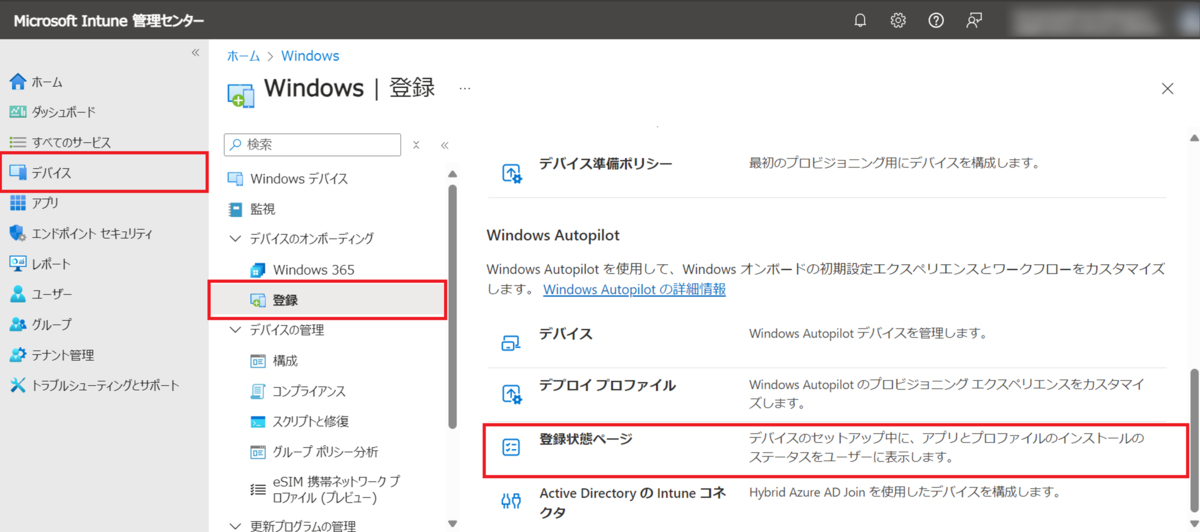Go to Windows breadcrumb link

tap(310, 56)
